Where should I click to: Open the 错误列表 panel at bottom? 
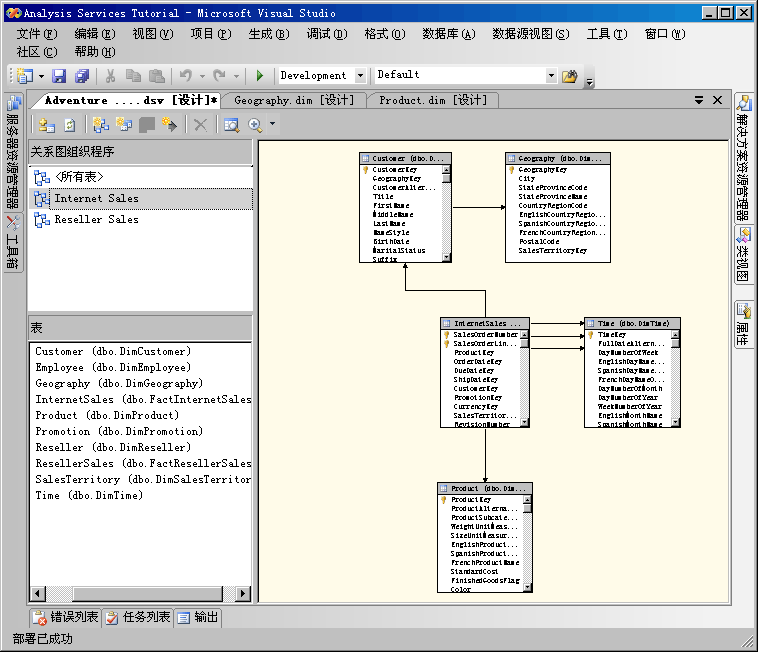point(66,617)
